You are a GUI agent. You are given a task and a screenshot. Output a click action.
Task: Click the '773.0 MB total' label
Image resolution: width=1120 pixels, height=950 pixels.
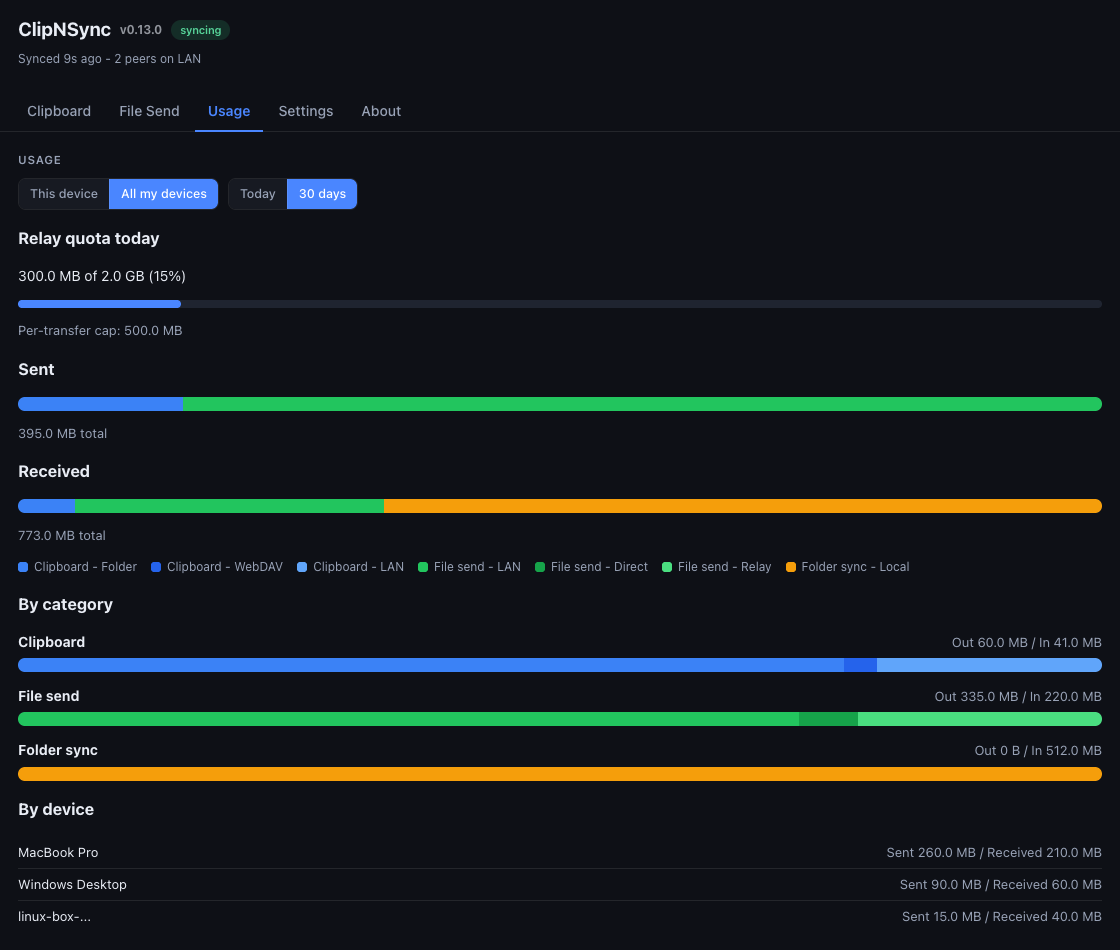[x=61, y=536]
